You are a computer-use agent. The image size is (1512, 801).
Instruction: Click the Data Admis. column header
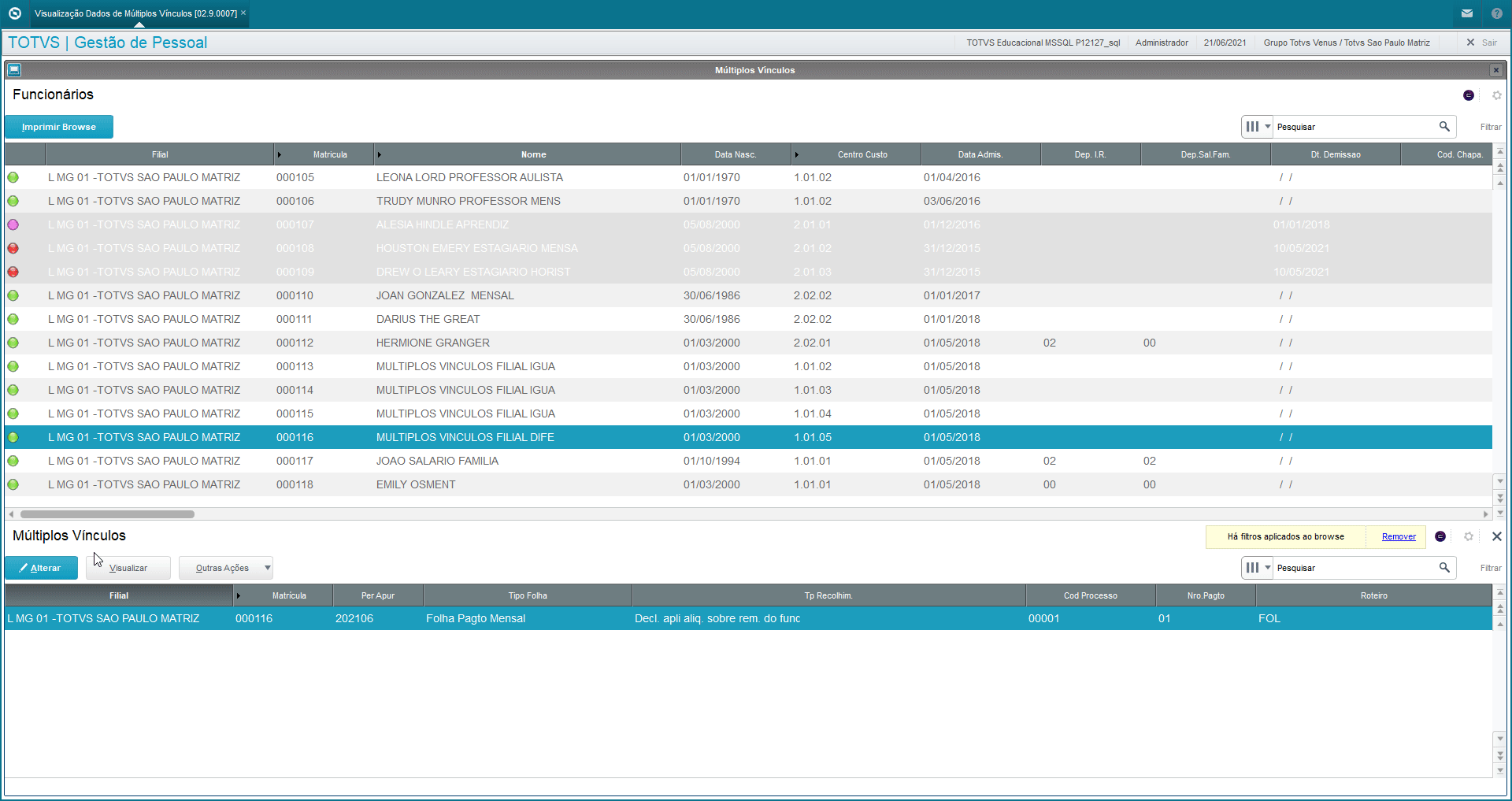coord(980,154)
